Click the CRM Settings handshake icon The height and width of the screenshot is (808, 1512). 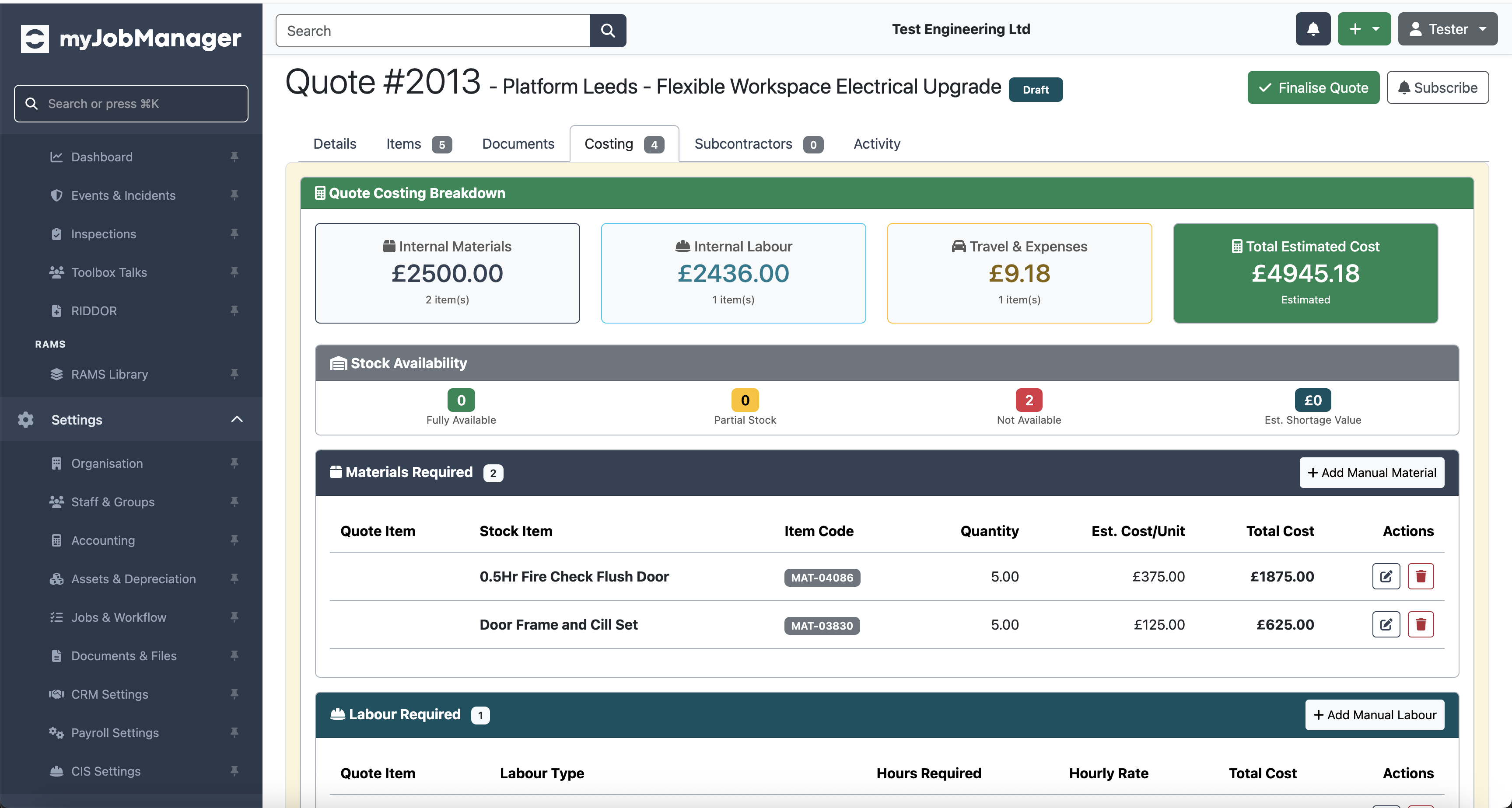[x=56, y=694]
